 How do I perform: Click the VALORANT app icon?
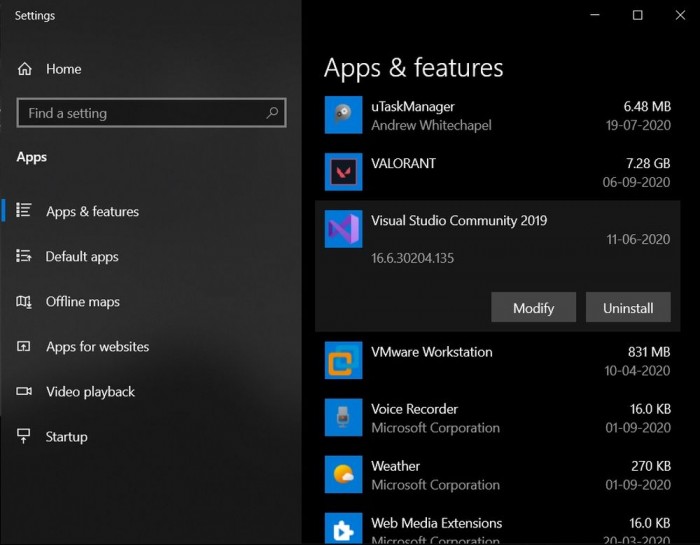click(x=343, y=172)
